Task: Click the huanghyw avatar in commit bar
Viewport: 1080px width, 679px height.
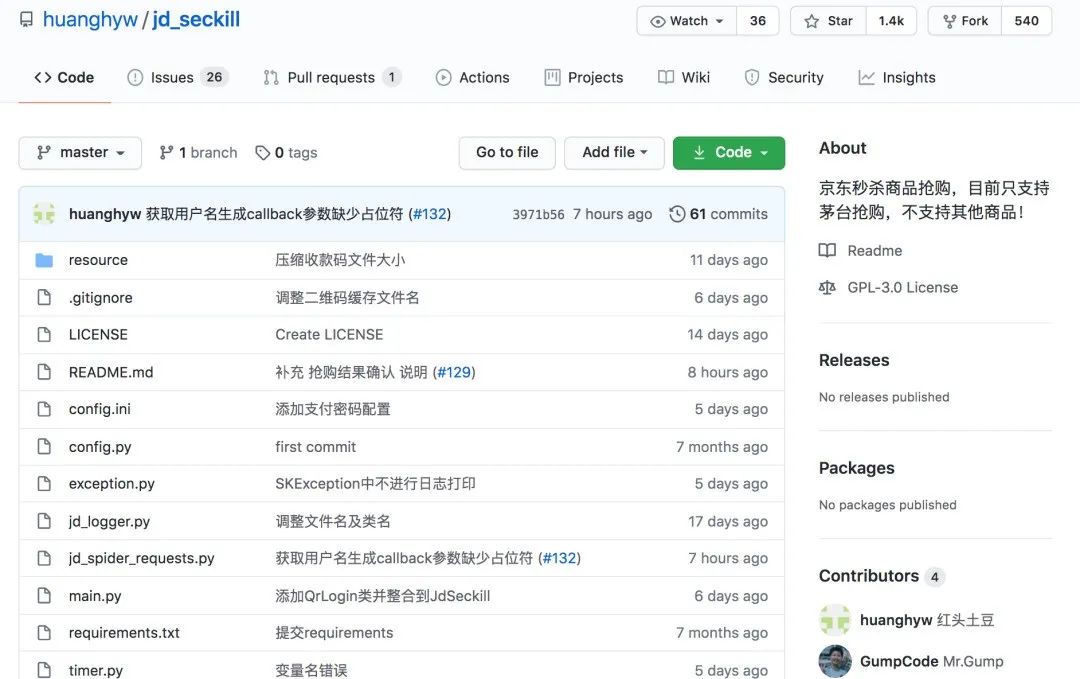Action: click(44, 214)
